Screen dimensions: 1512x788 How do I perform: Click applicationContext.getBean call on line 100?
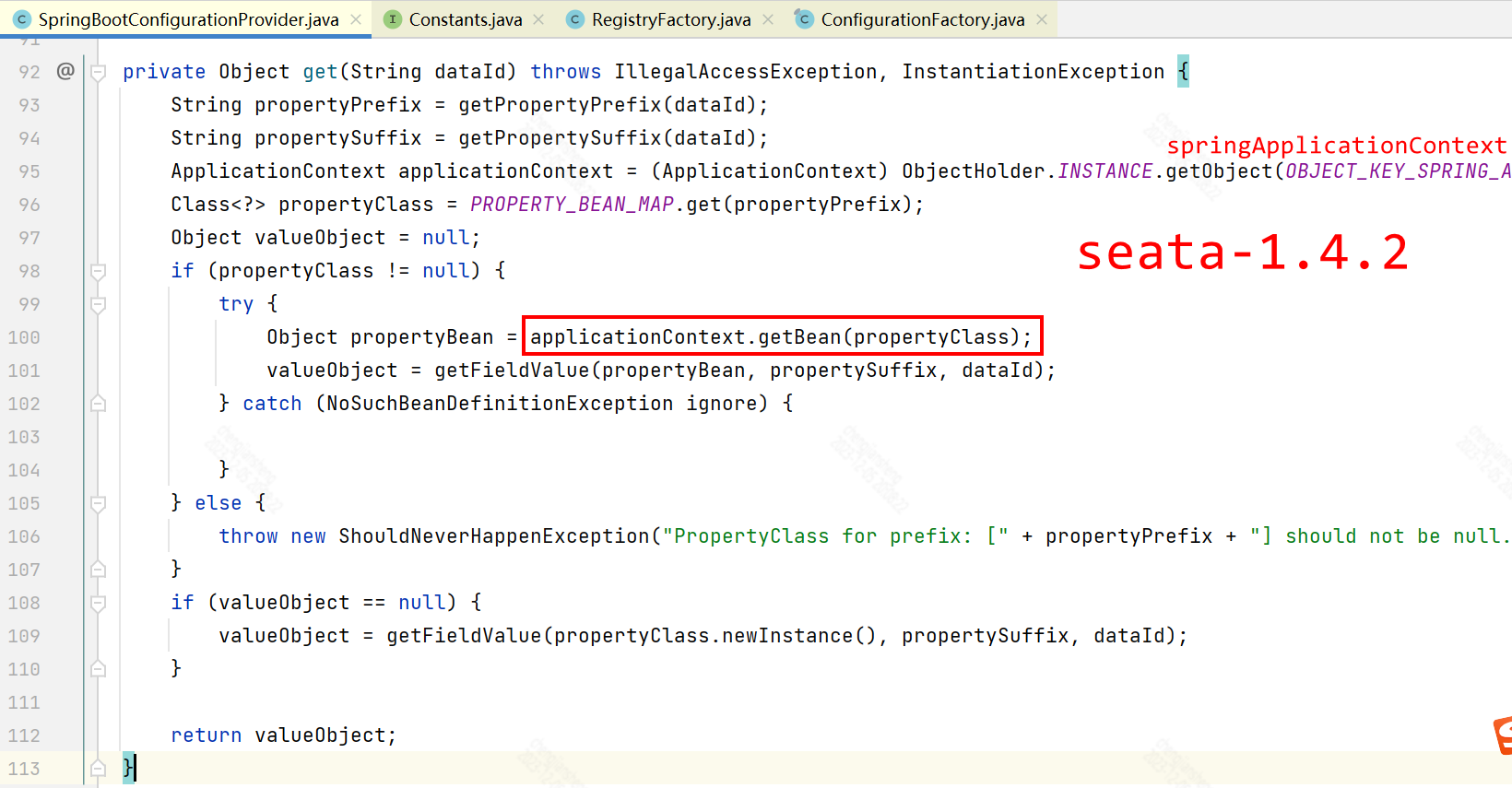tap(780, 337)
